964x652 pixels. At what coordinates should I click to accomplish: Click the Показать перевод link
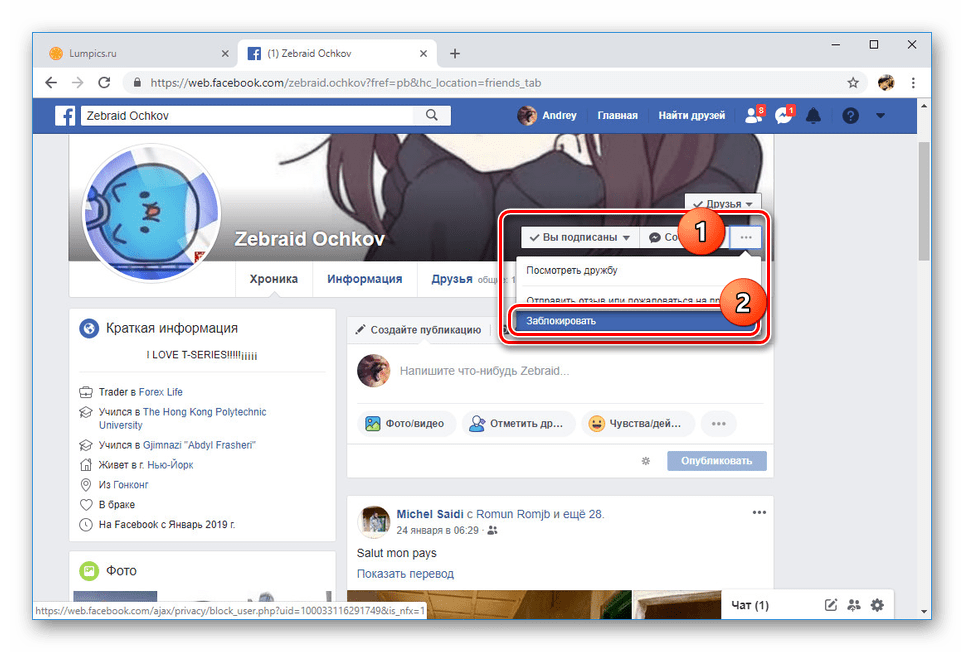pos(405,573)
